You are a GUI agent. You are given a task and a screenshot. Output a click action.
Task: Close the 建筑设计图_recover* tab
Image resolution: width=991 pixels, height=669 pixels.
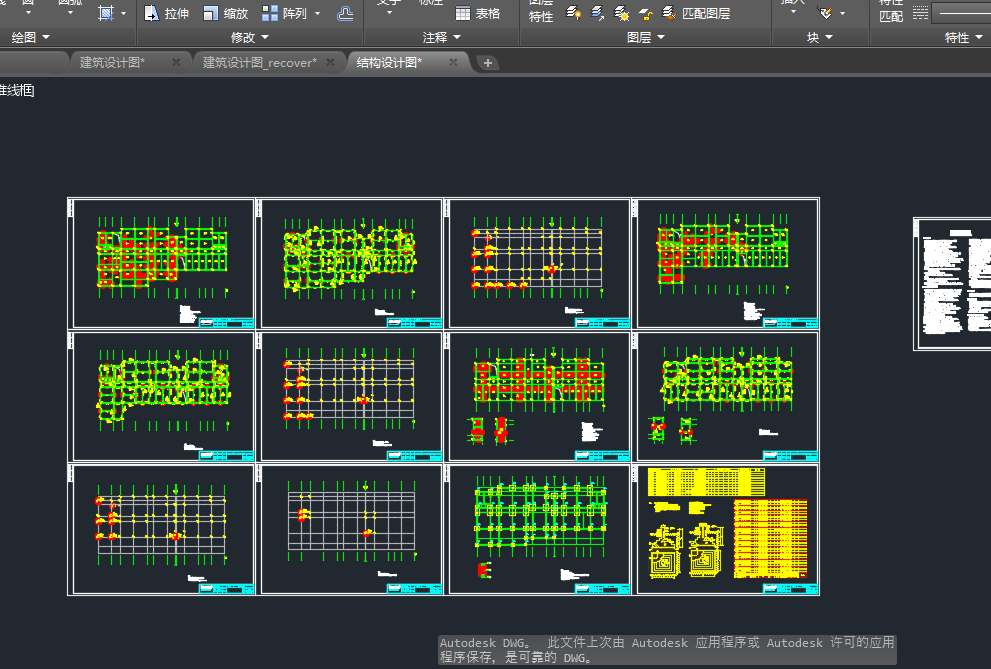330,62
